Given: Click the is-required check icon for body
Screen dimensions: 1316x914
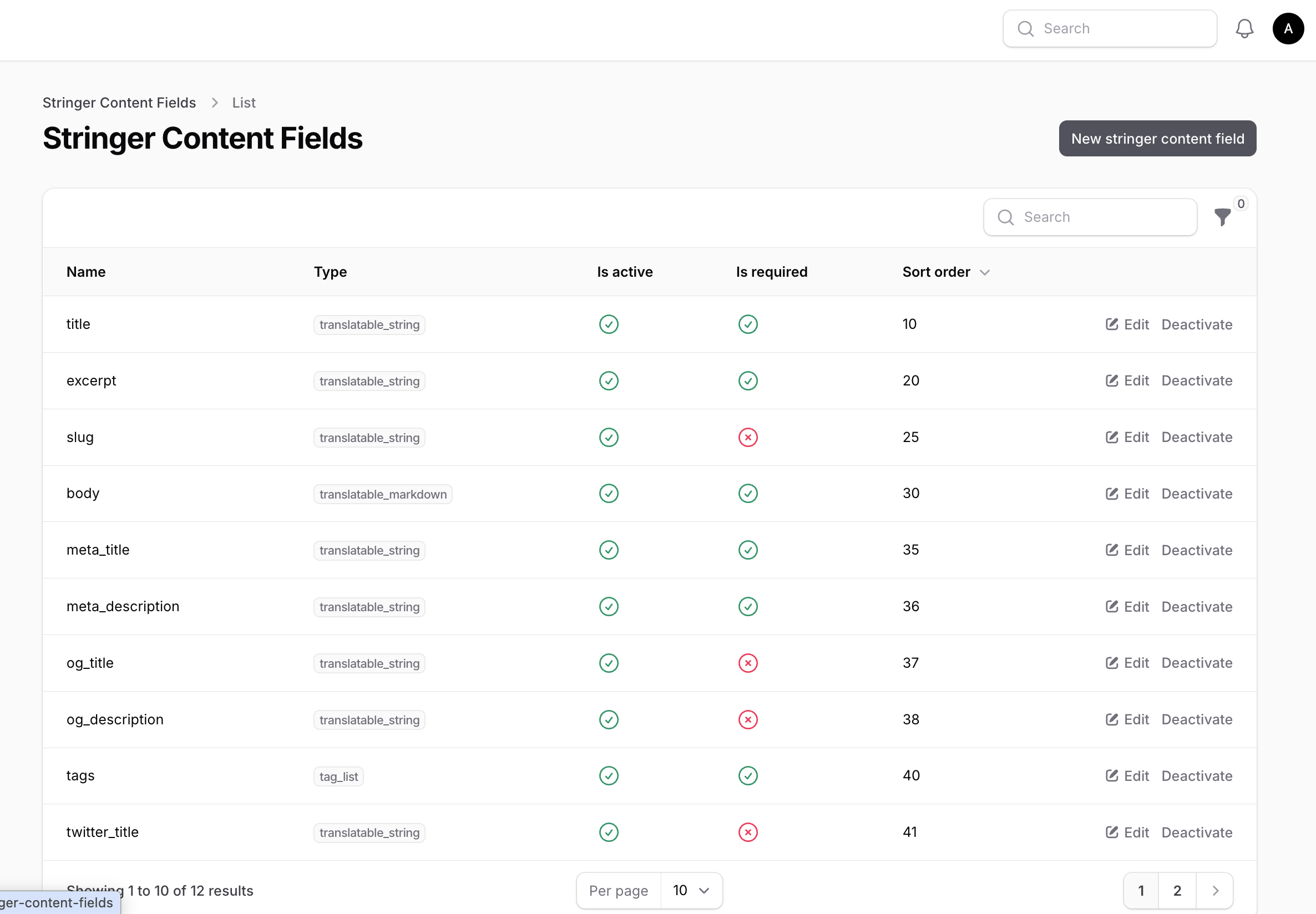Looking at the screenshot, I should coord(748,494).
